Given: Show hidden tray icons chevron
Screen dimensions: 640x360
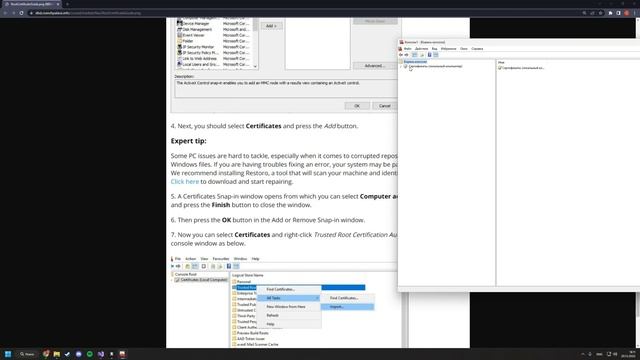Looking at the screenshot, I should click(583, 354).
